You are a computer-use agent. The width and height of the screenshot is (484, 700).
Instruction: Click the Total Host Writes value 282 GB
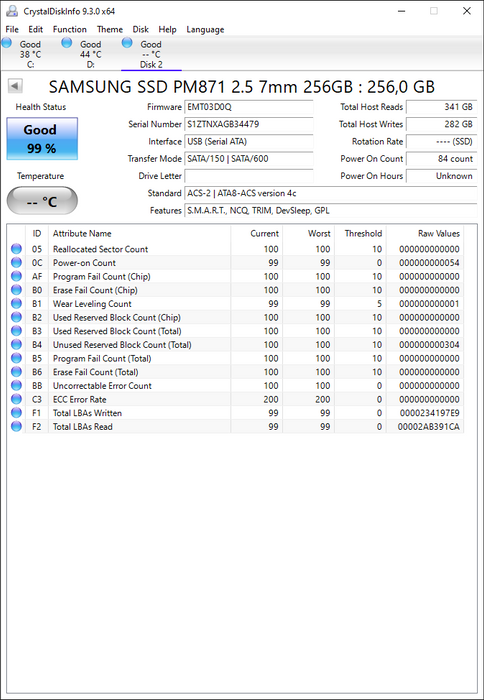click(442, 124)
